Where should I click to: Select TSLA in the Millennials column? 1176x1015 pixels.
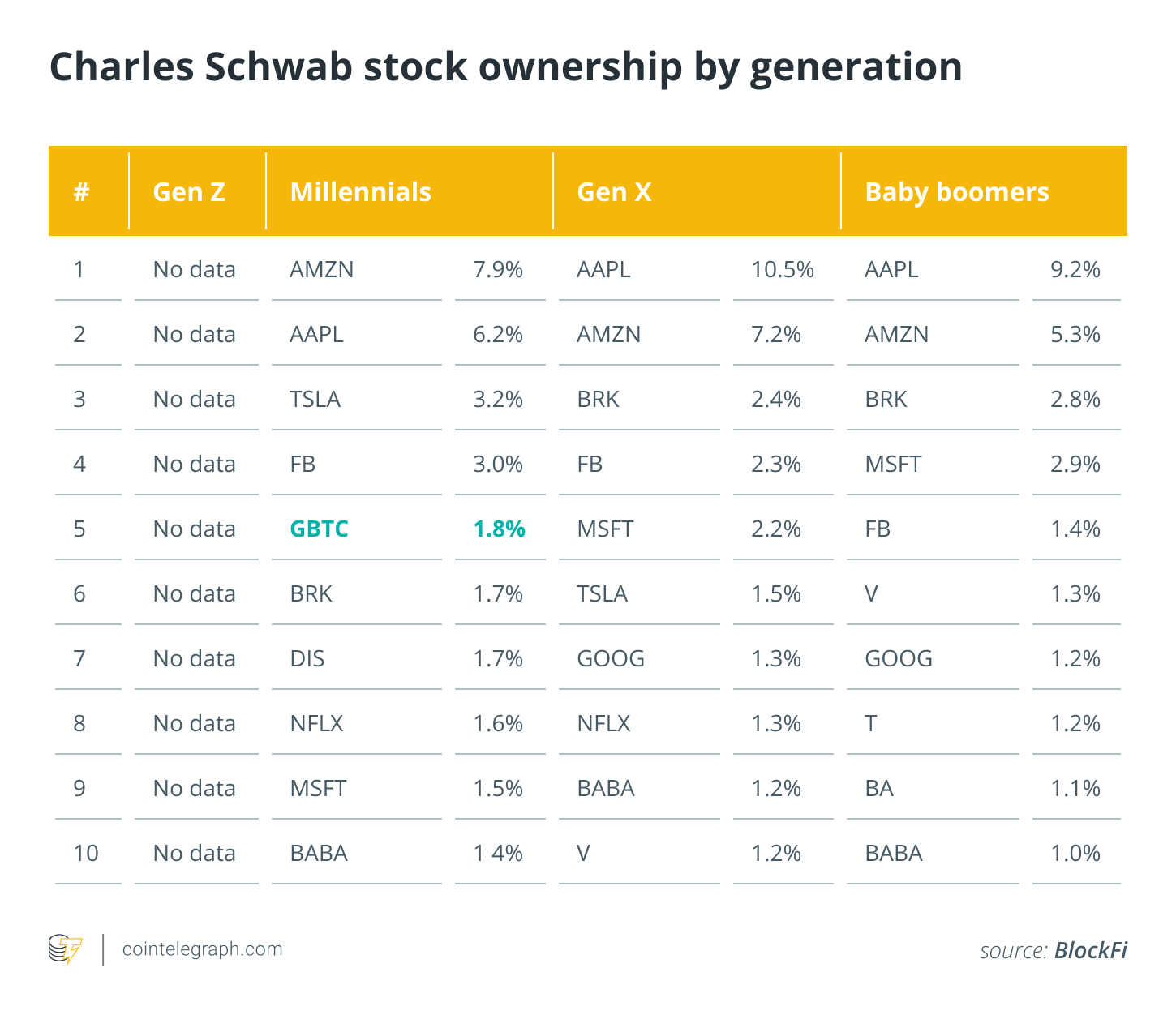pyautogui.click(x=315, y=399)
